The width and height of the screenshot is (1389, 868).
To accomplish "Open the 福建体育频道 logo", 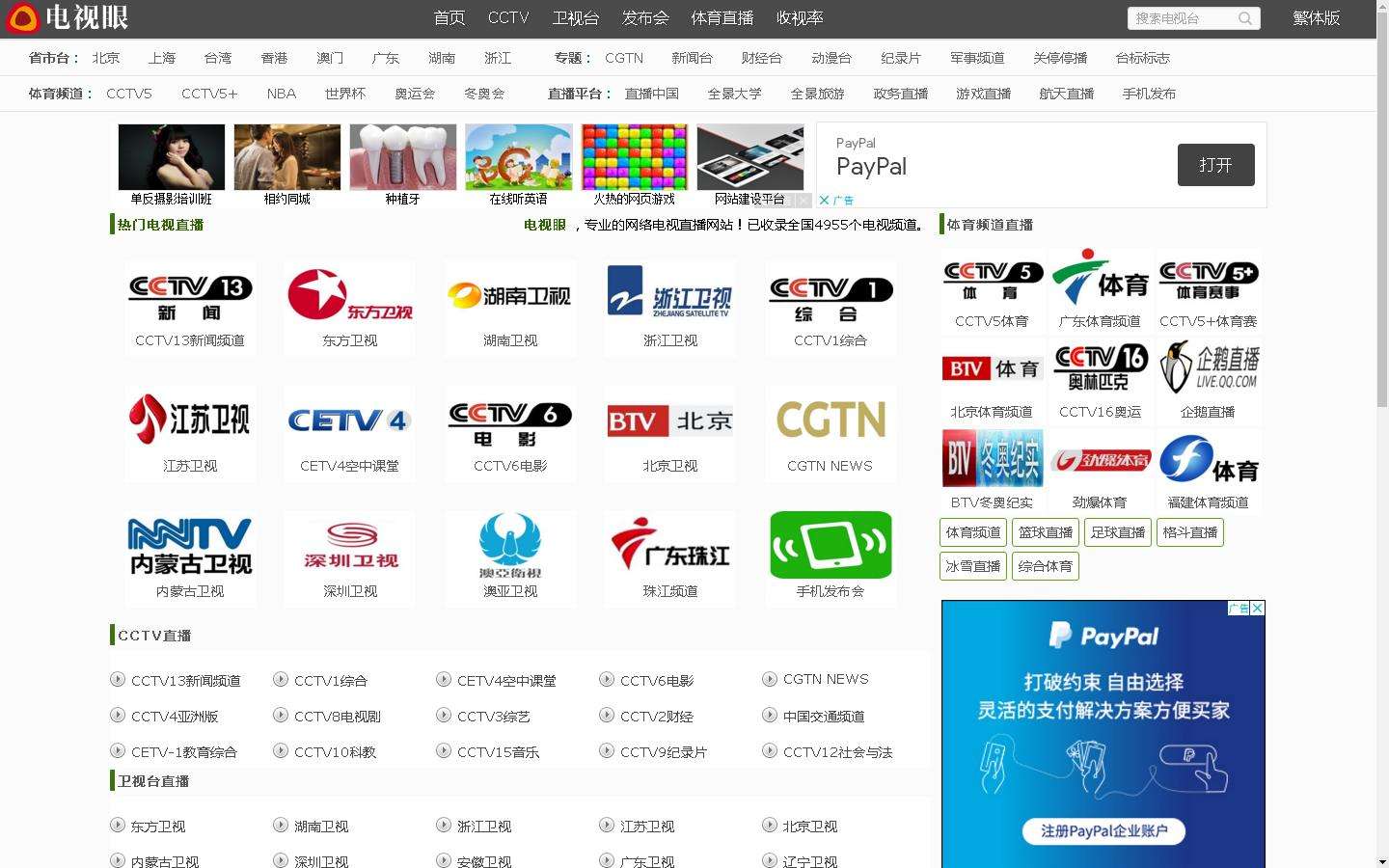I will 1208,459.
